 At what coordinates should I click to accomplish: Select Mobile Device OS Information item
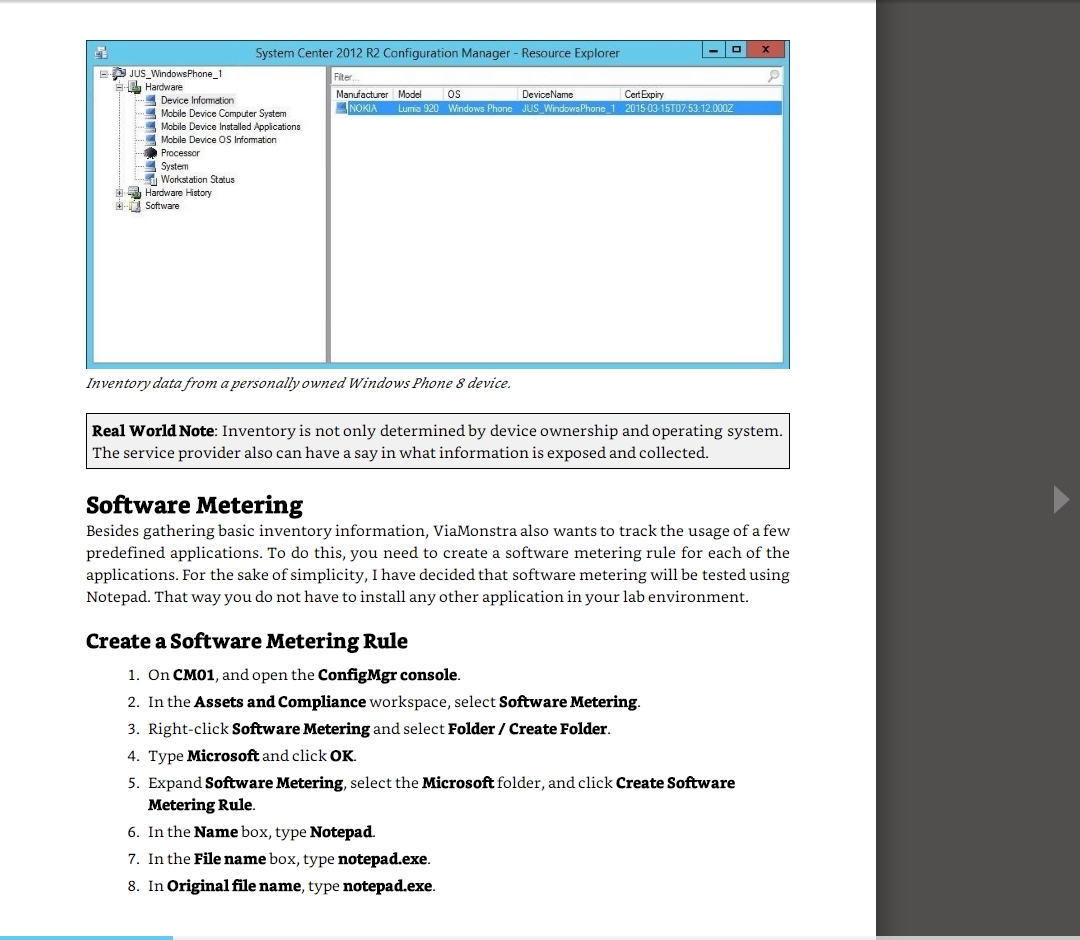point(218,140)
